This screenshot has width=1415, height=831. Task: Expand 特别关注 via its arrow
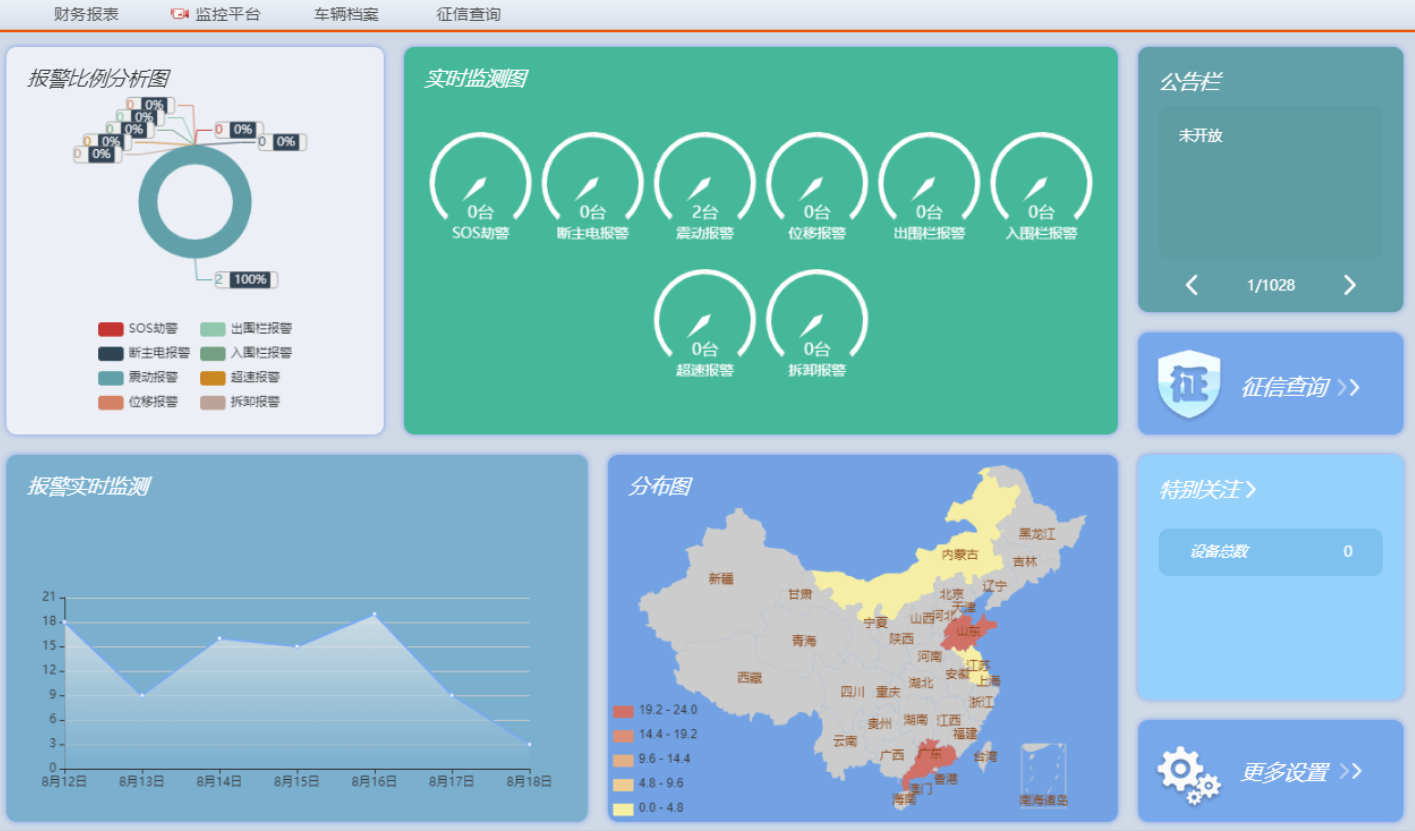tap(1251, 490)
